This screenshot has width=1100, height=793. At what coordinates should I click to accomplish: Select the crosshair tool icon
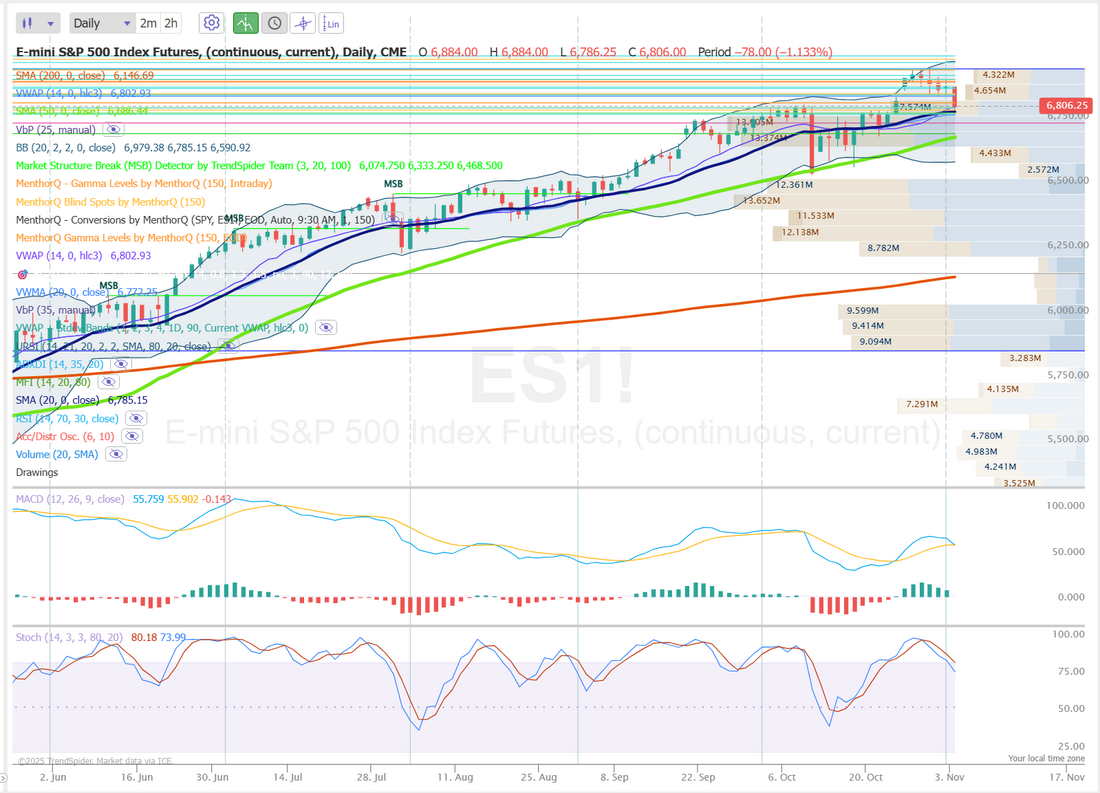303,23
